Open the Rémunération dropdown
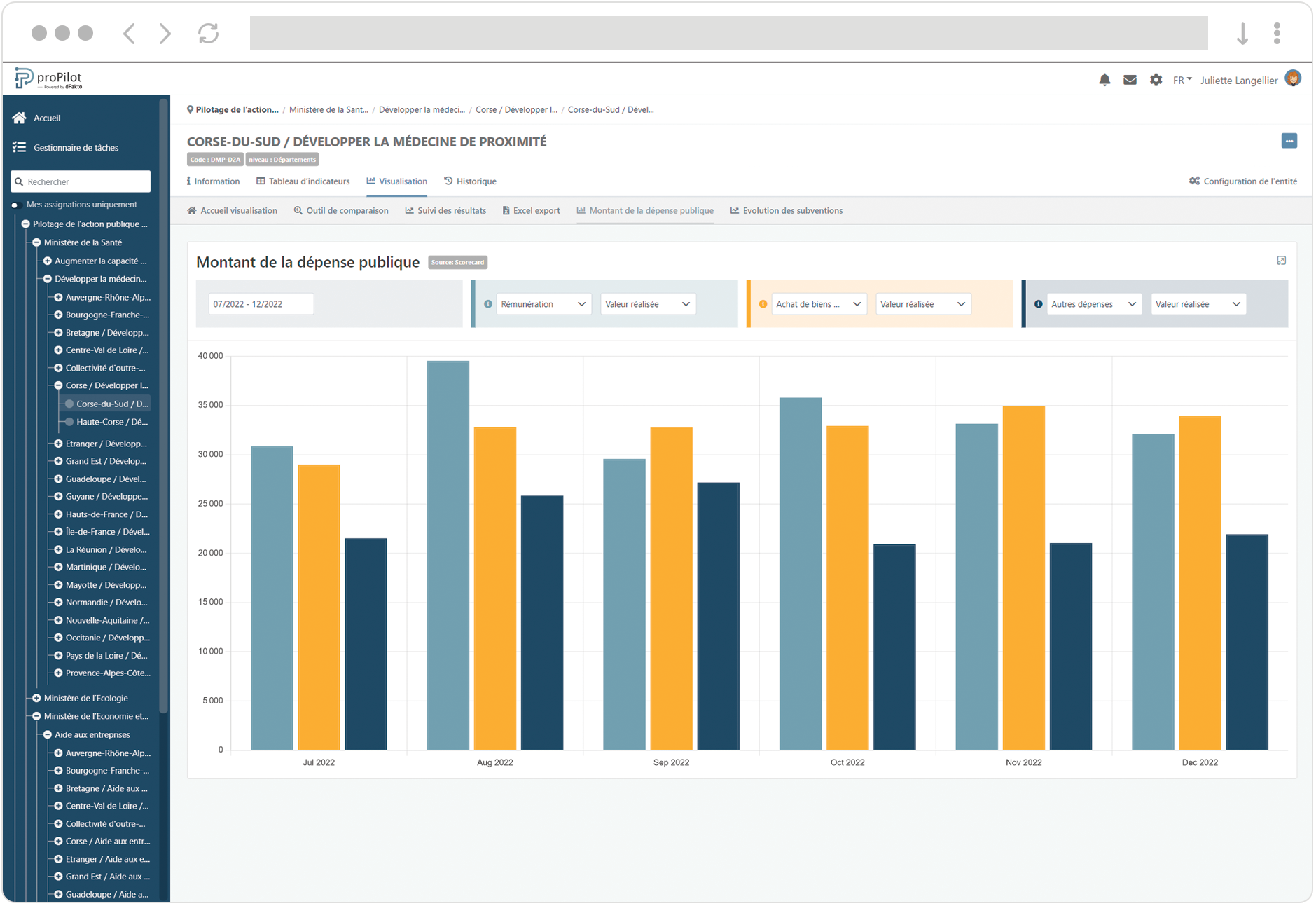This screenshot has width=1316, height=906. (542, 304)
